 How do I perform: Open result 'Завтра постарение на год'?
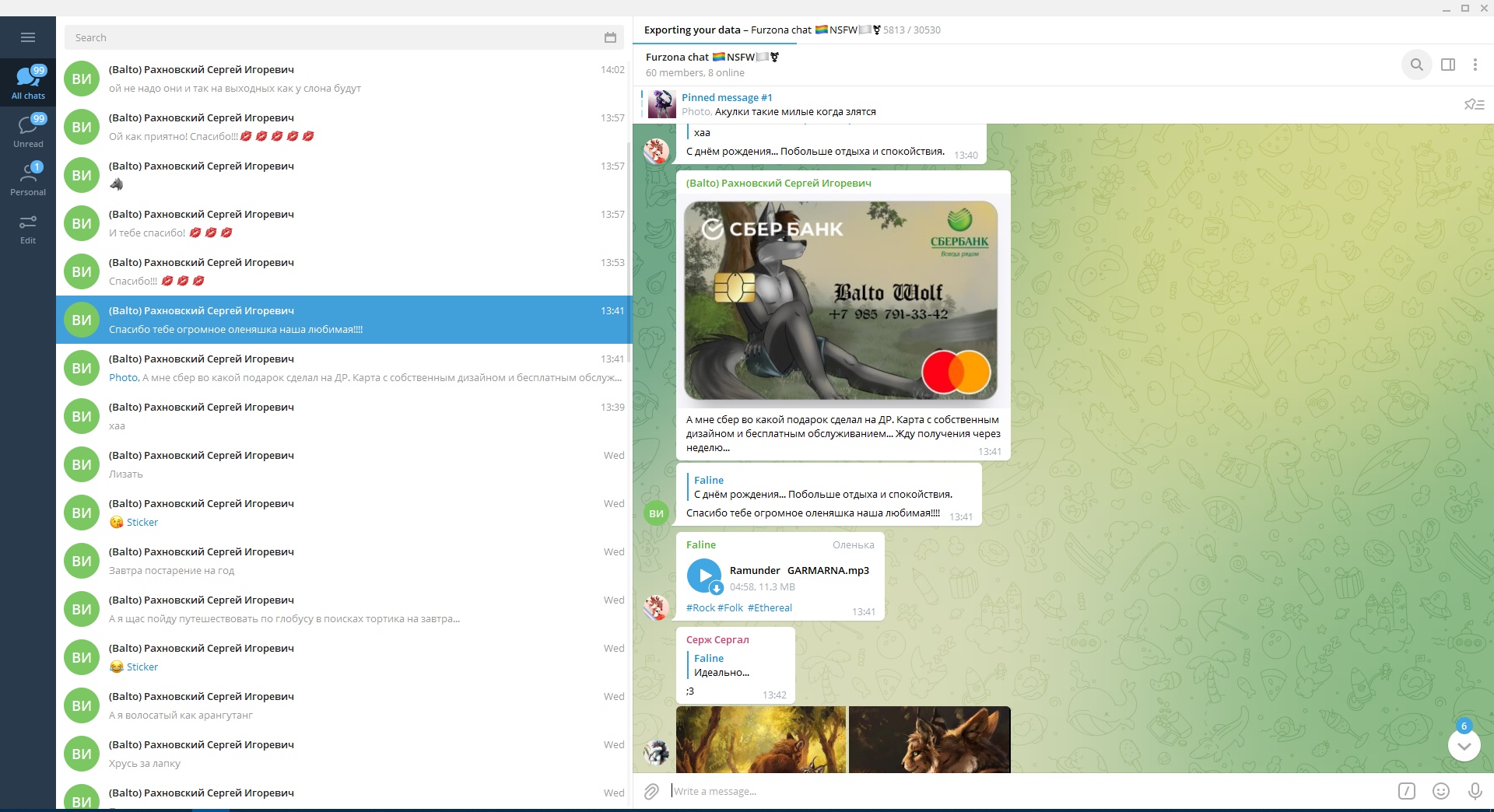(344, 561)
